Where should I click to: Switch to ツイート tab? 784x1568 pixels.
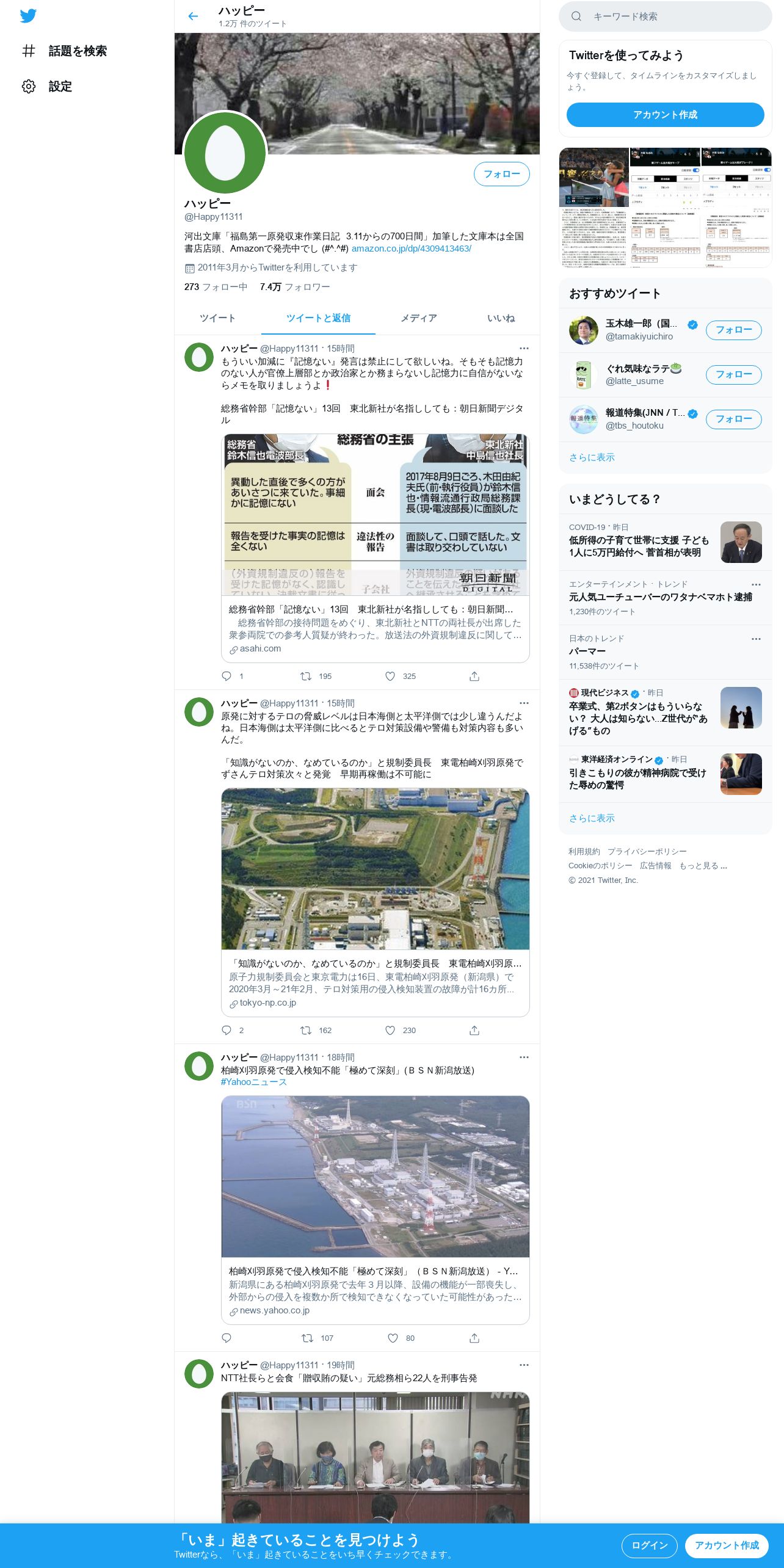pyautogui.click(x=217, y=318)
